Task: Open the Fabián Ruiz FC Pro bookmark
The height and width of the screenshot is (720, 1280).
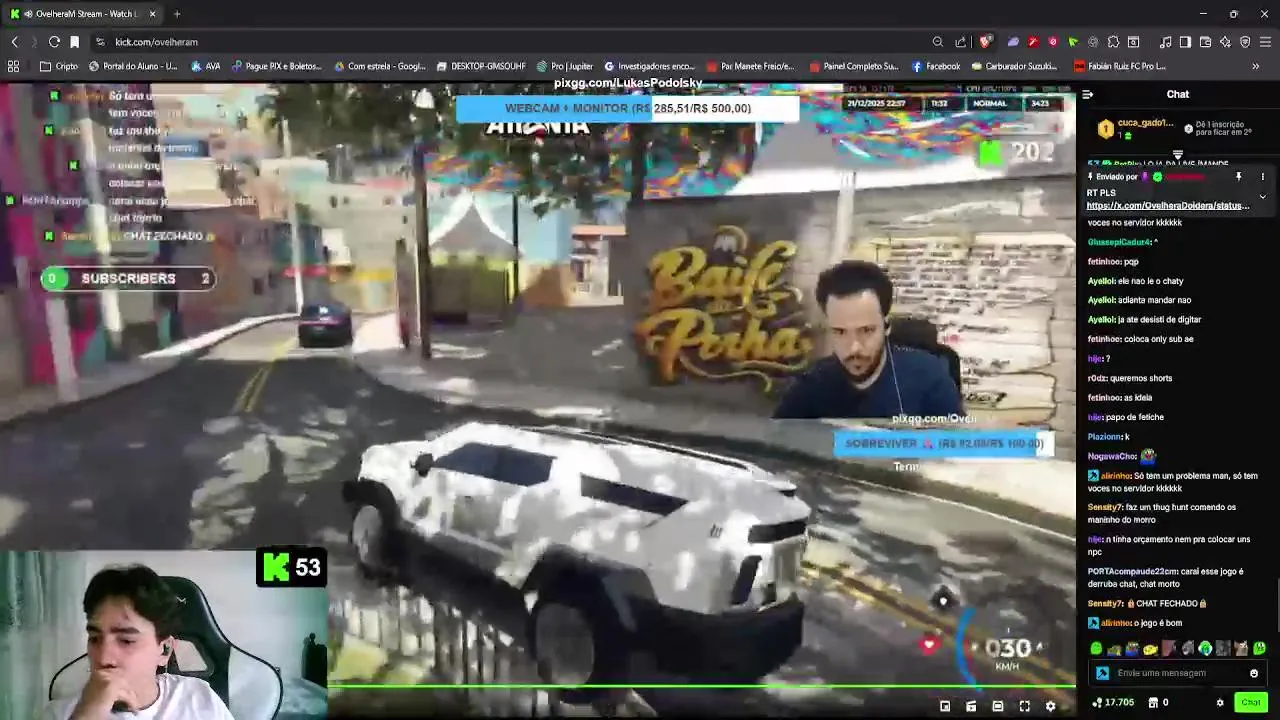Action: pos(1120,66)
